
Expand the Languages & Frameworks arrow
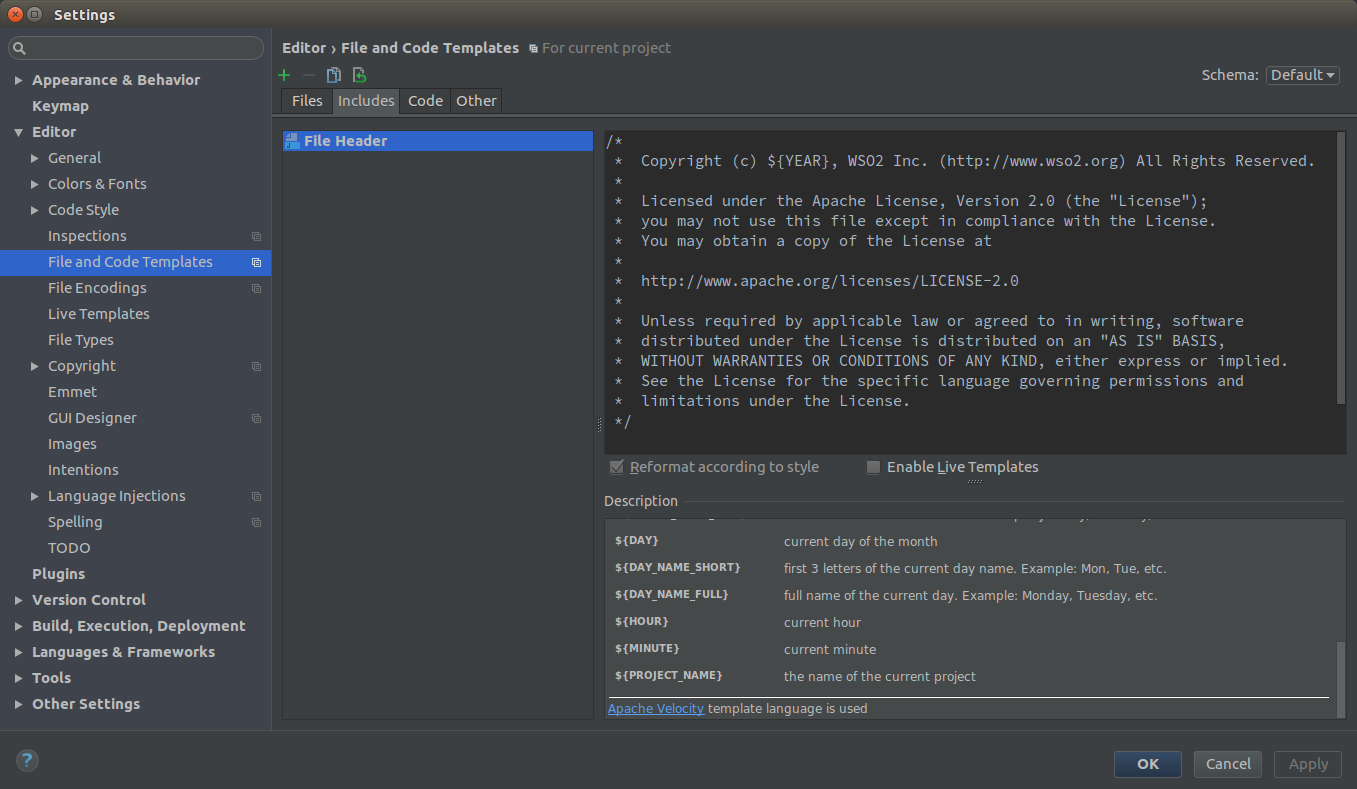pos(19,652)
